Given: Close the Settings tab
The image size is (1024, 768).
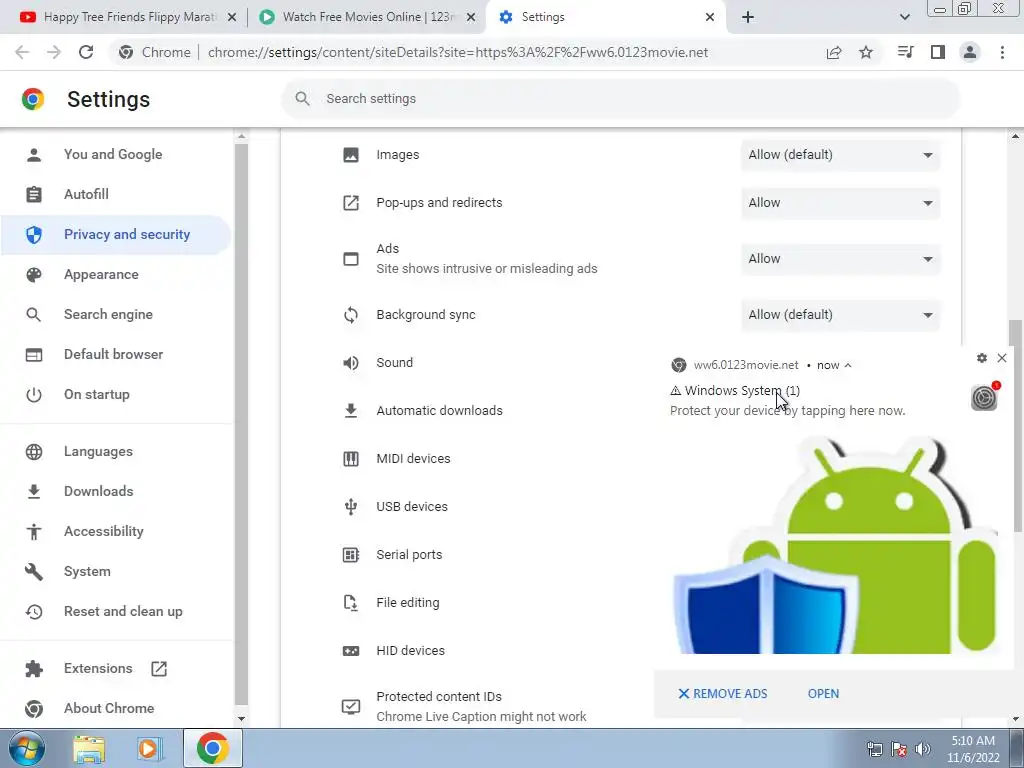Looking at the screenshot, I should [710, 17].
